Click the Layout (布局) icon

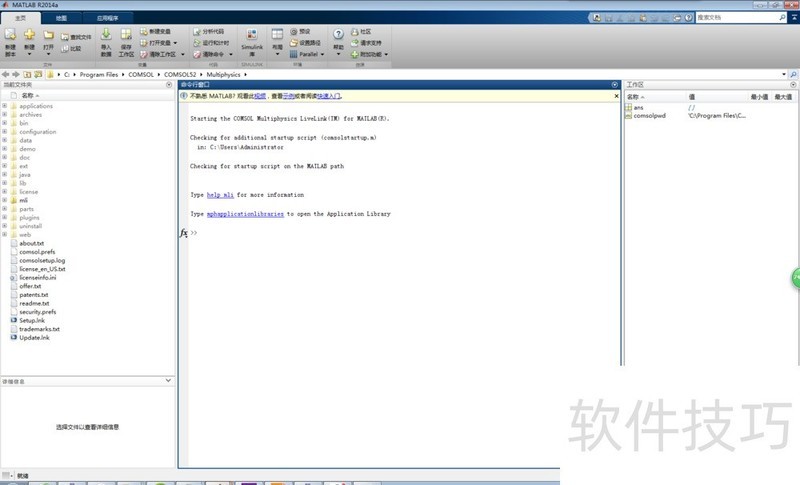click(x=277, y=35)
